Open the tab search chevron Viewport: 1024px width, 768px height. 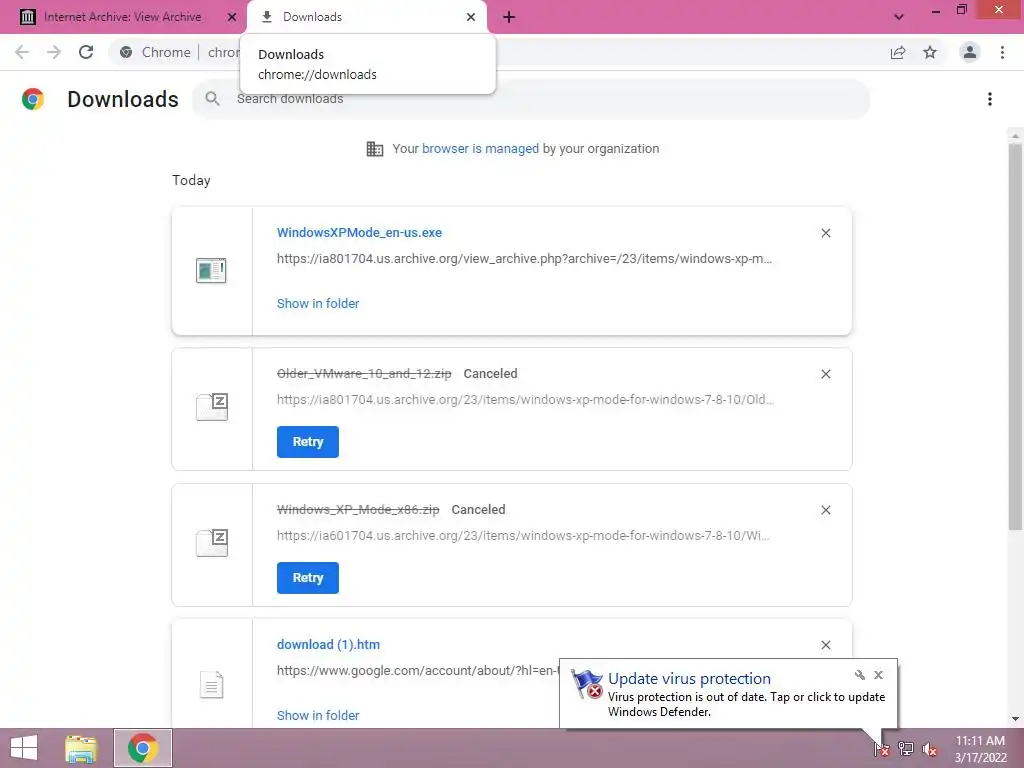coord(899,17)
